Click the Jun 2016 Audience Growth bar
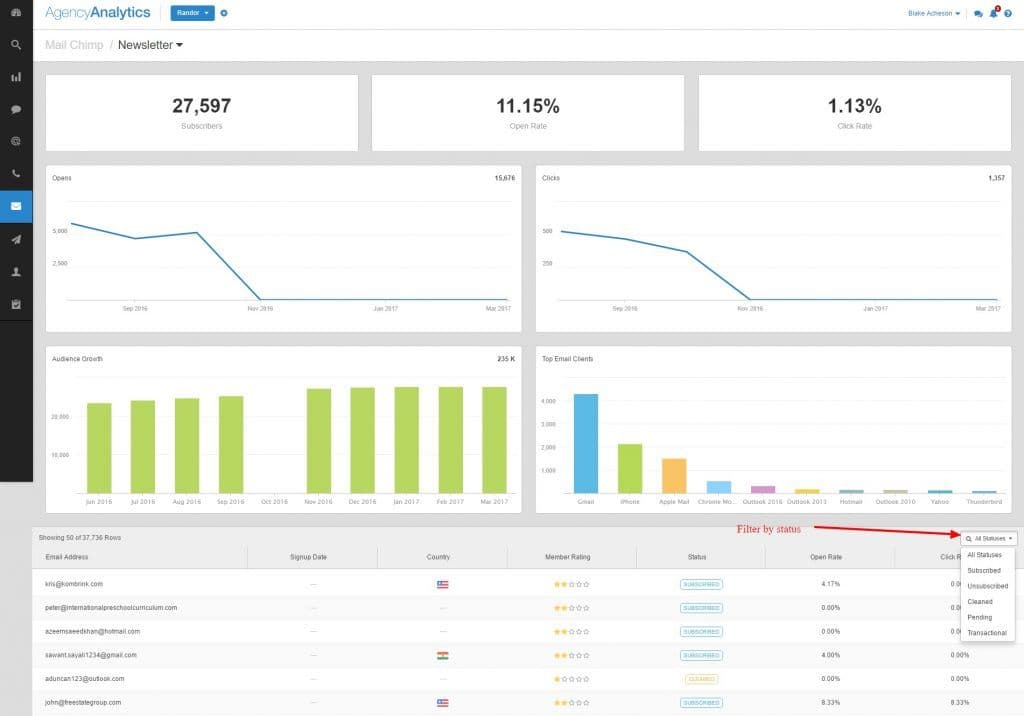Image resolution: width=1024 pixels, height=716 pixels. coord(99,448)
